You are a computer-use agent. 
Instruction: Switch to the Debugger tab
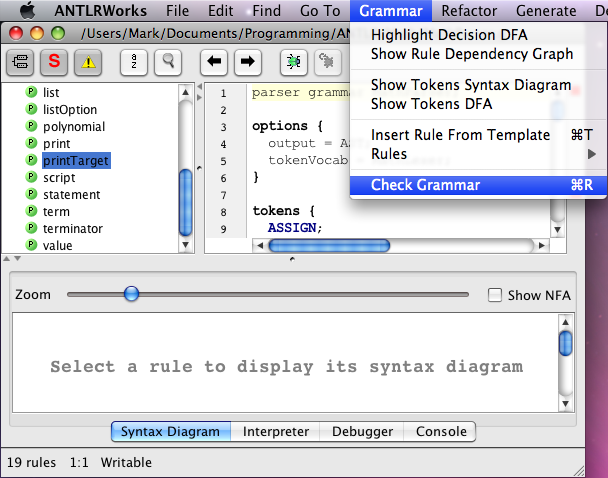coord(362,431)
